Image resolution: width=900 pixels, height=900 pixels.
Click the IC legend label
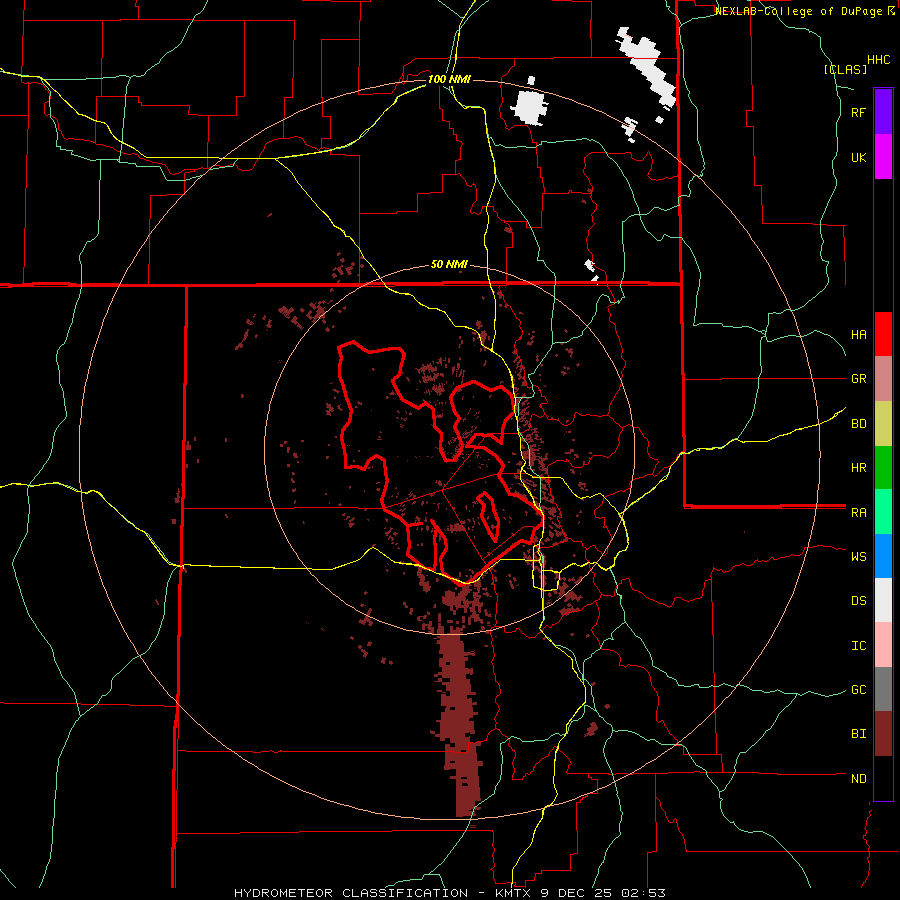[859, 645]
